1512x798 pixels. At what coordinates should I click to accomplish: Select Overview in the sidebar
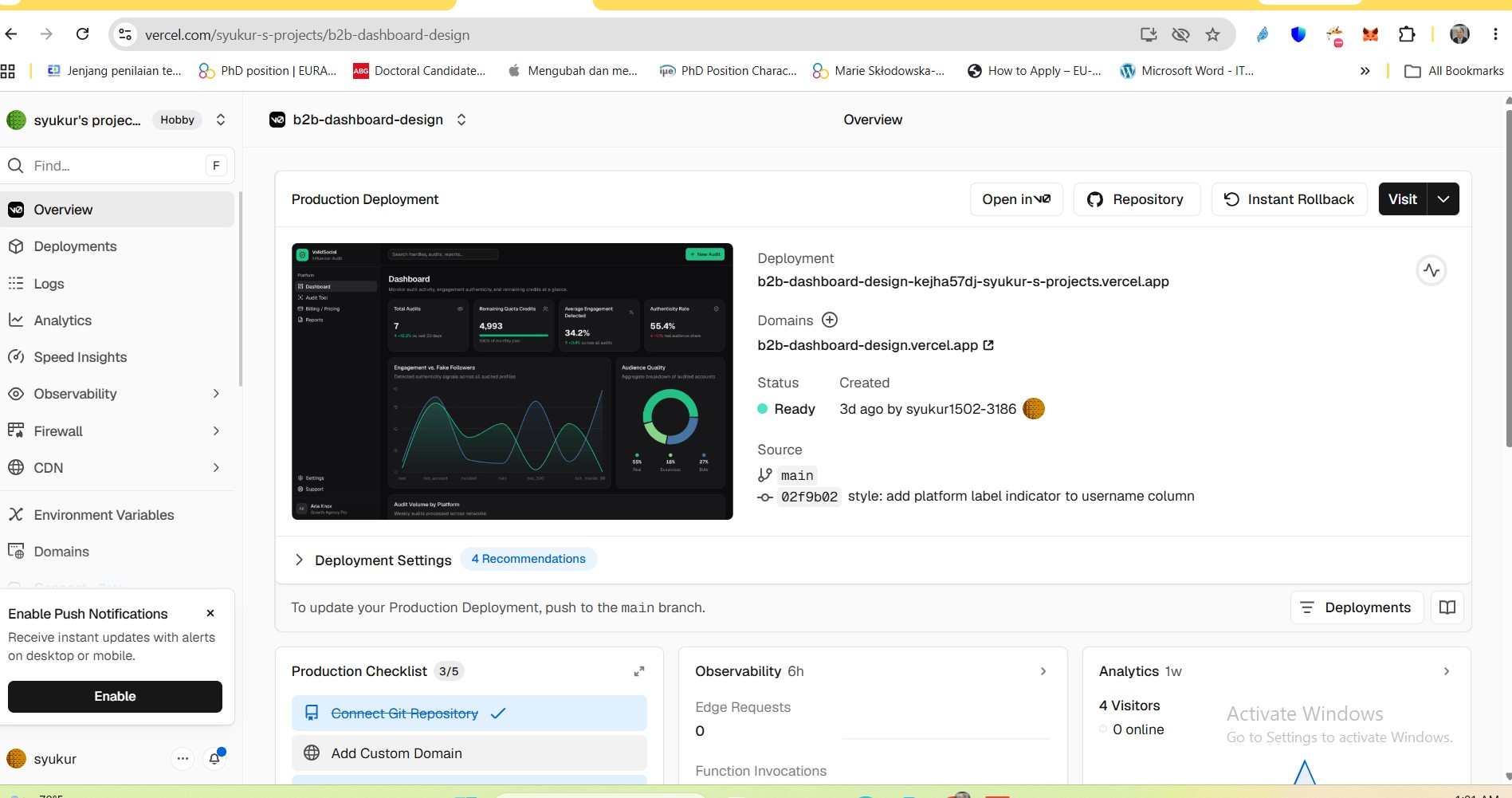pos(118,210)
